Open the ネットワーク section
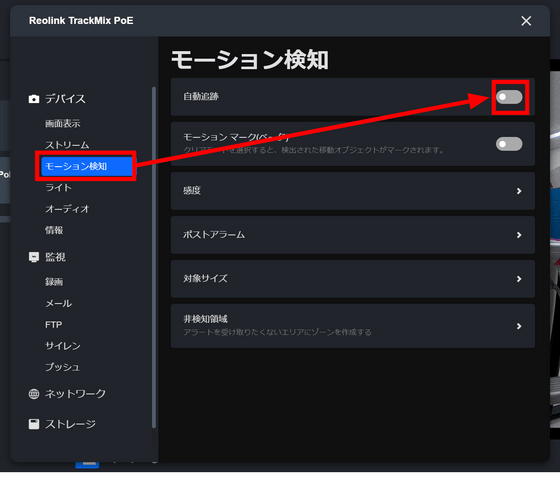 click(x=75, y=394)
